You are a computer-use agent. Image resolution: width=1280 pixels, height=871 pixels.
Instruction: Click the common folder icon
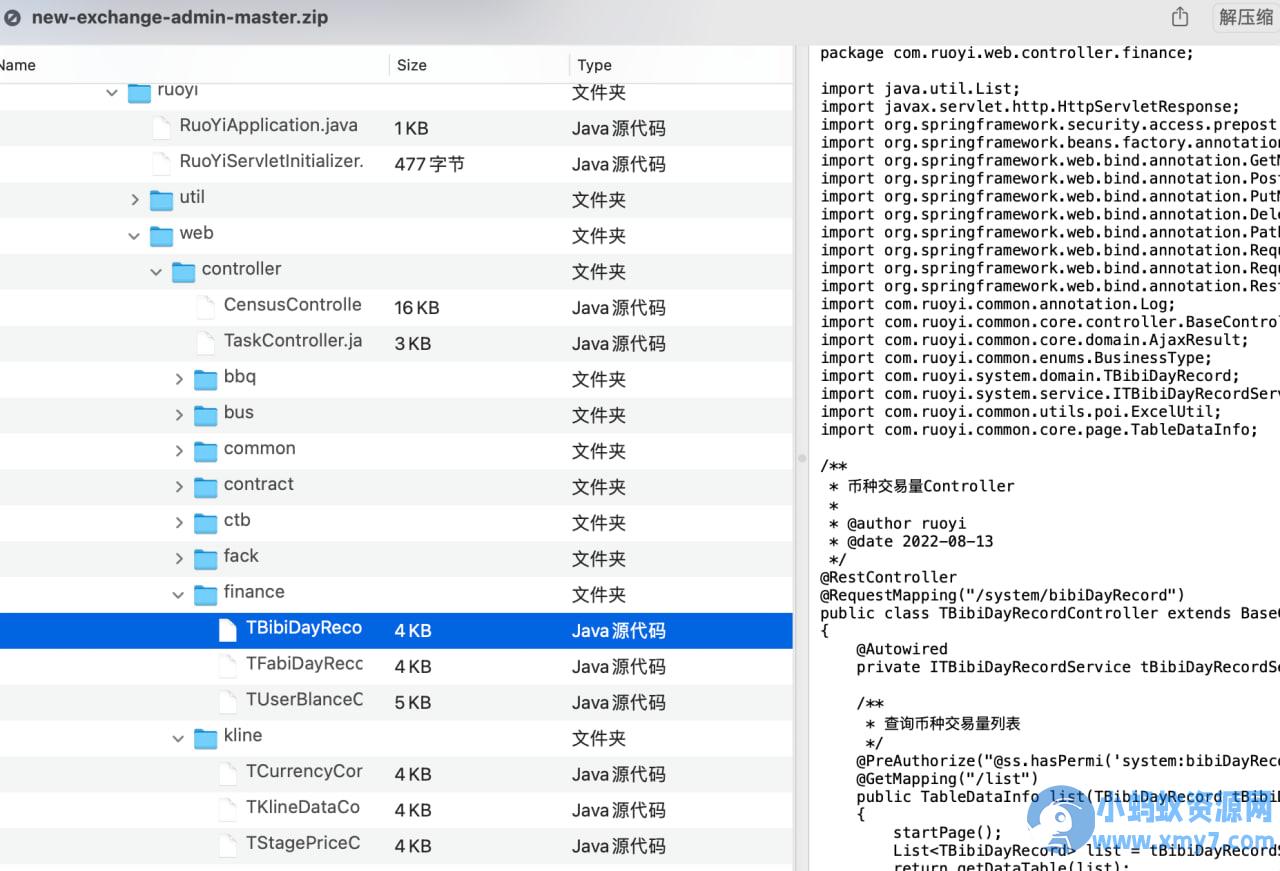tap(205, 451)
